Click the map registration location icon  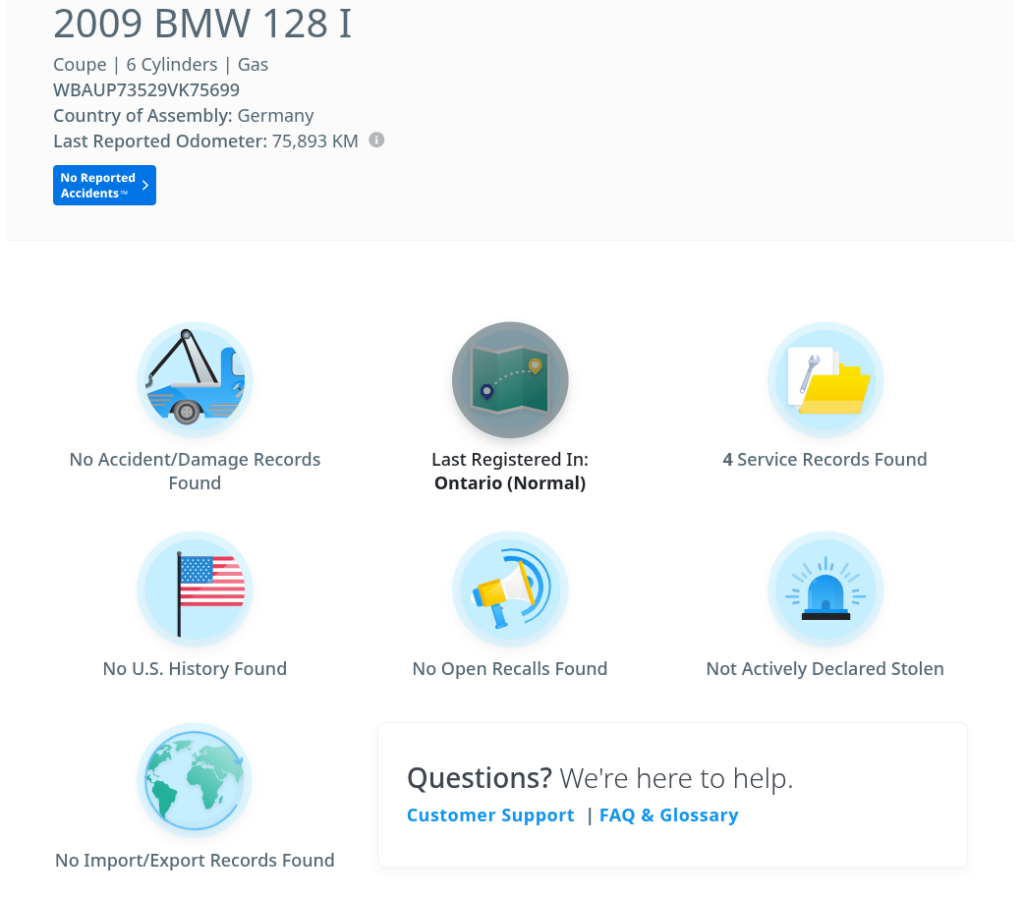coord(510,379)
